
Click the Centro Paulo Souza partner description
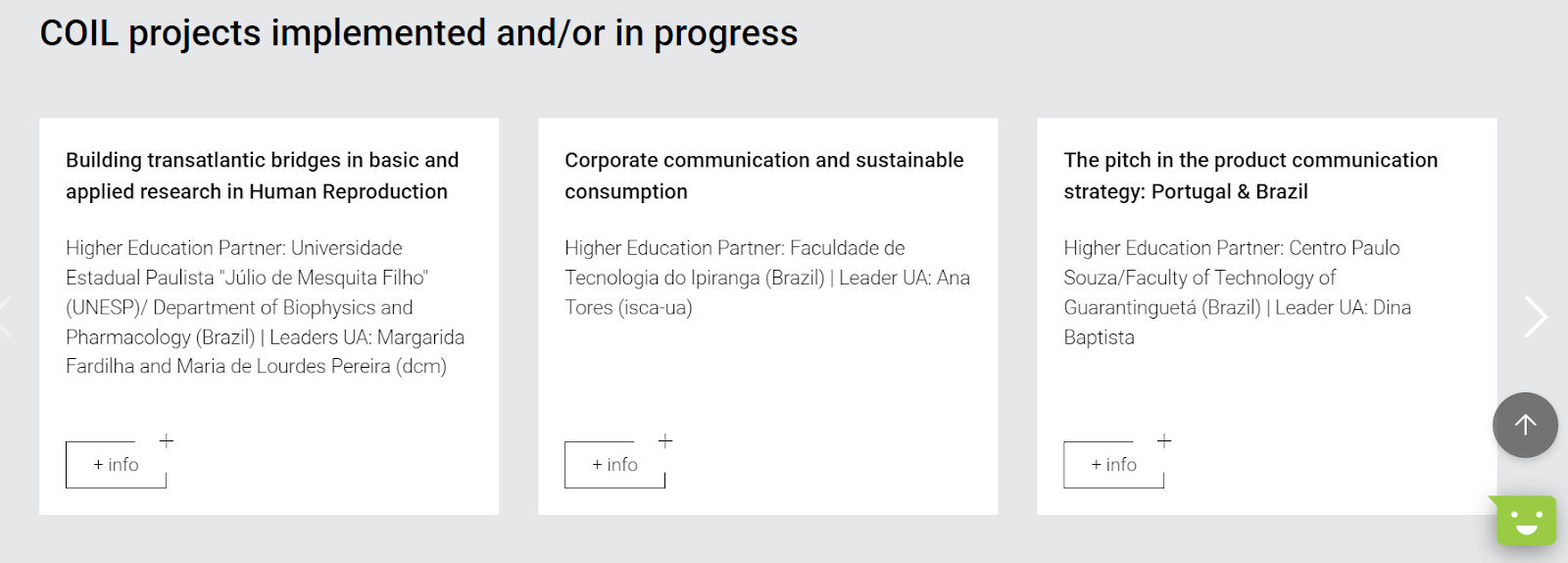pos(1238,292)
